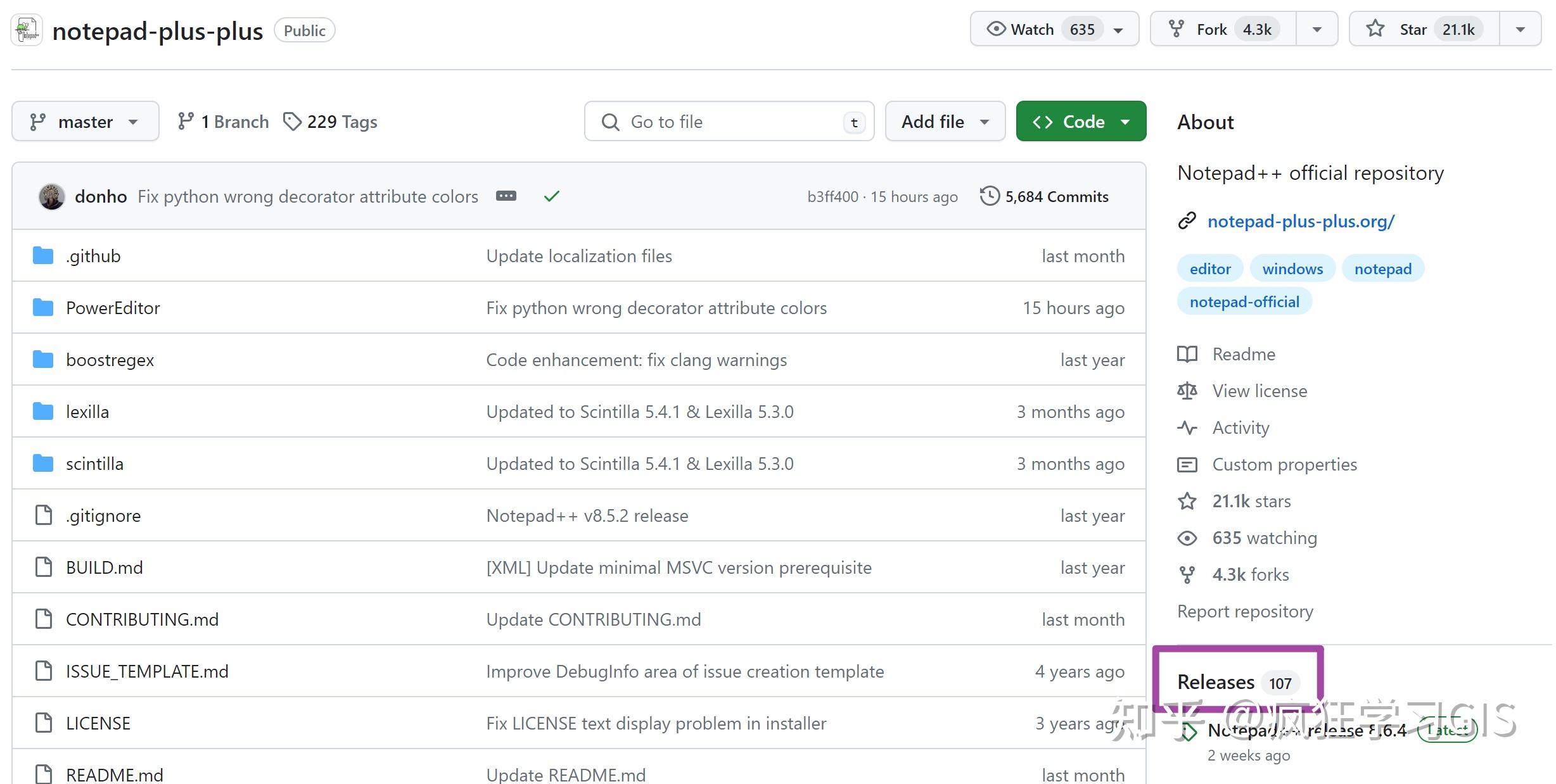Click the notepad-plus-plus repository avatar icon
This screenshot has height=784, width=1556.
[x=27, y=30]
